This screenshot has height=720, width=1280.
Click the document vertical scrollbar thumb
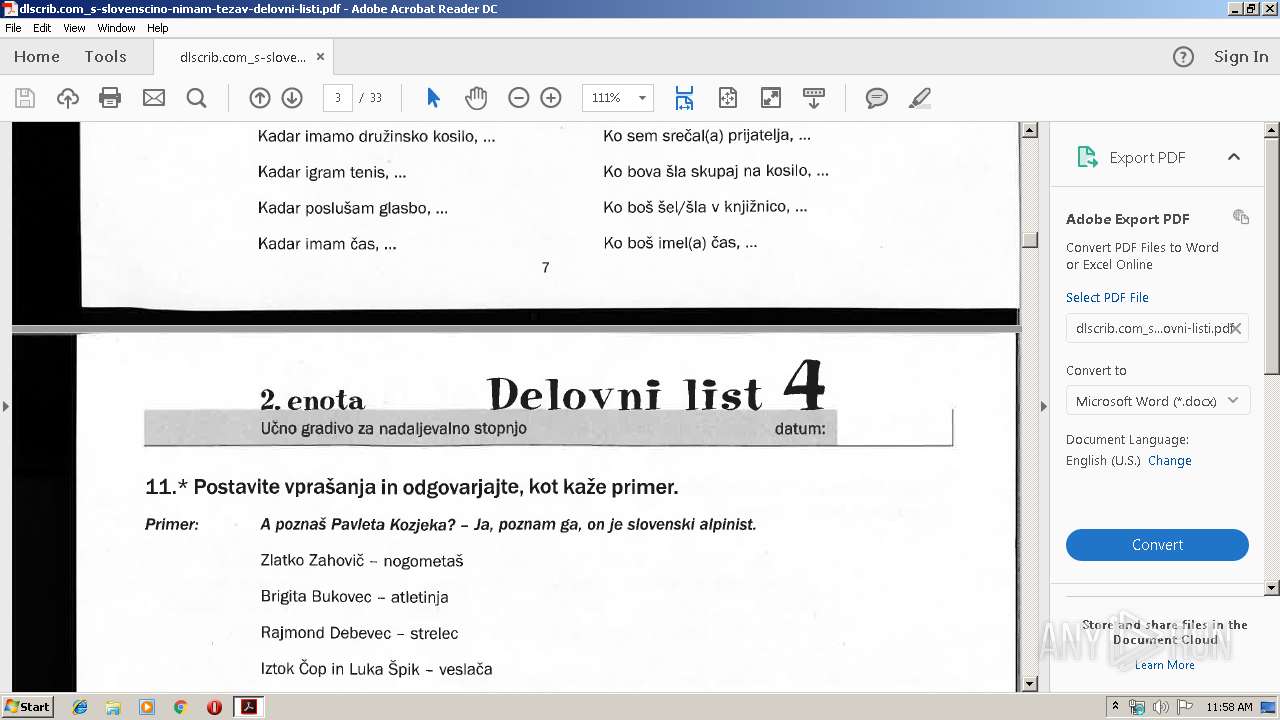click(1030, 240)
